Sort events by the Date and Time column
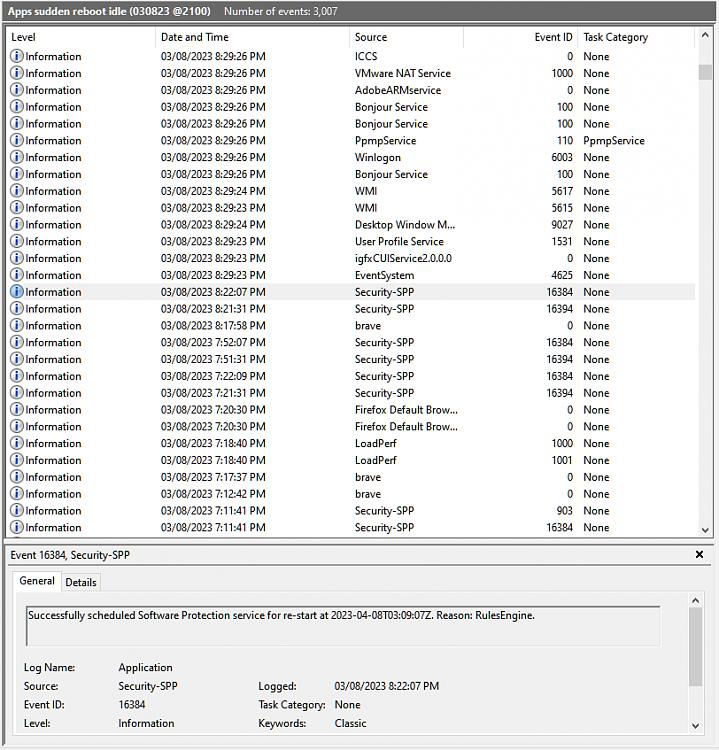The width and height of the screenshot is (719, 750). click(252, 37)
